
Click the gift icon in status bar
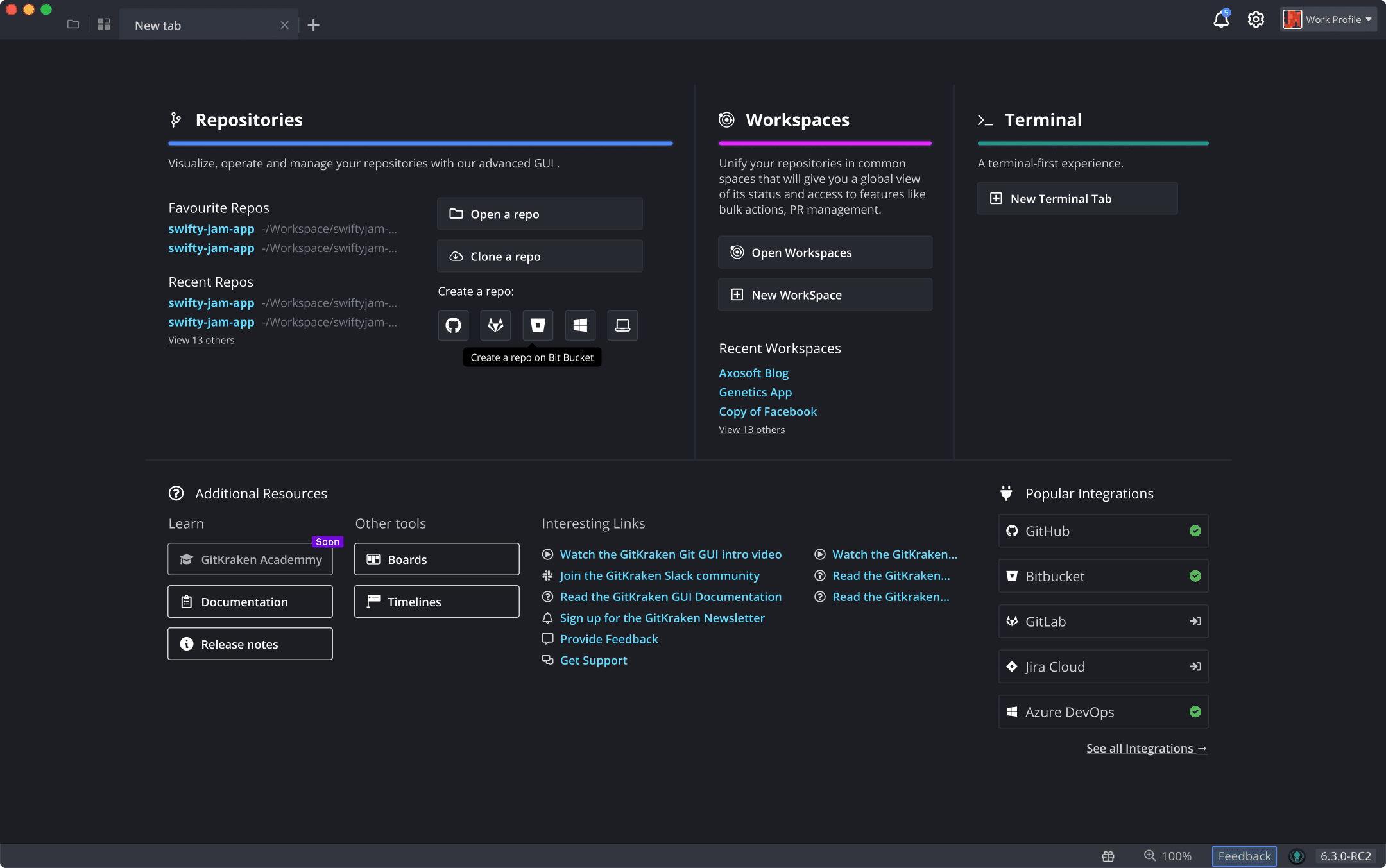1108,856
